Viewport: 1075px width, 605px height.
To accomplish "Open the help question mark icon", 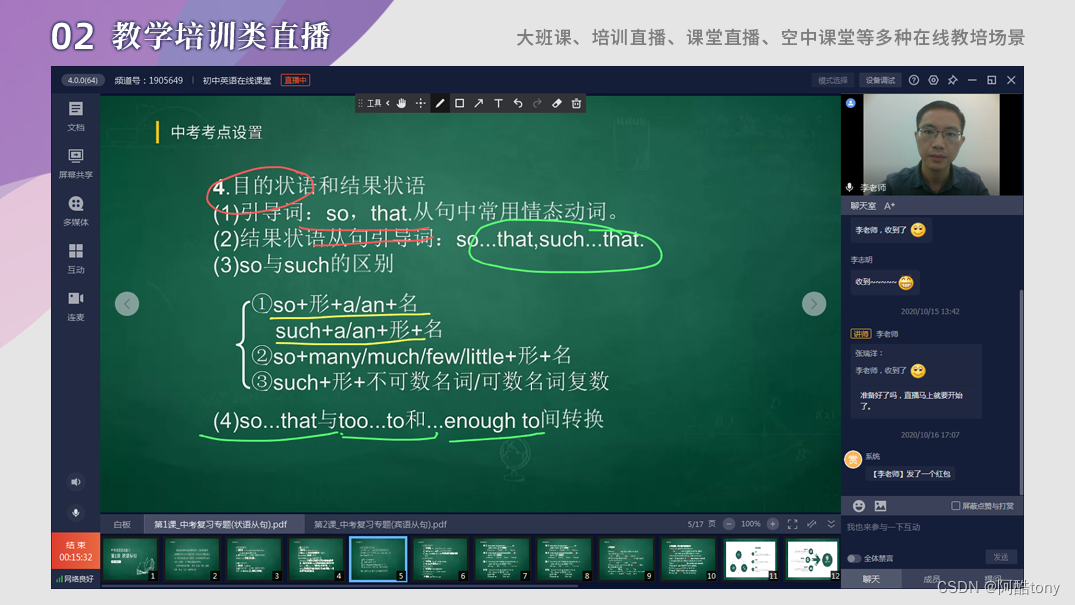I will 914,80.
